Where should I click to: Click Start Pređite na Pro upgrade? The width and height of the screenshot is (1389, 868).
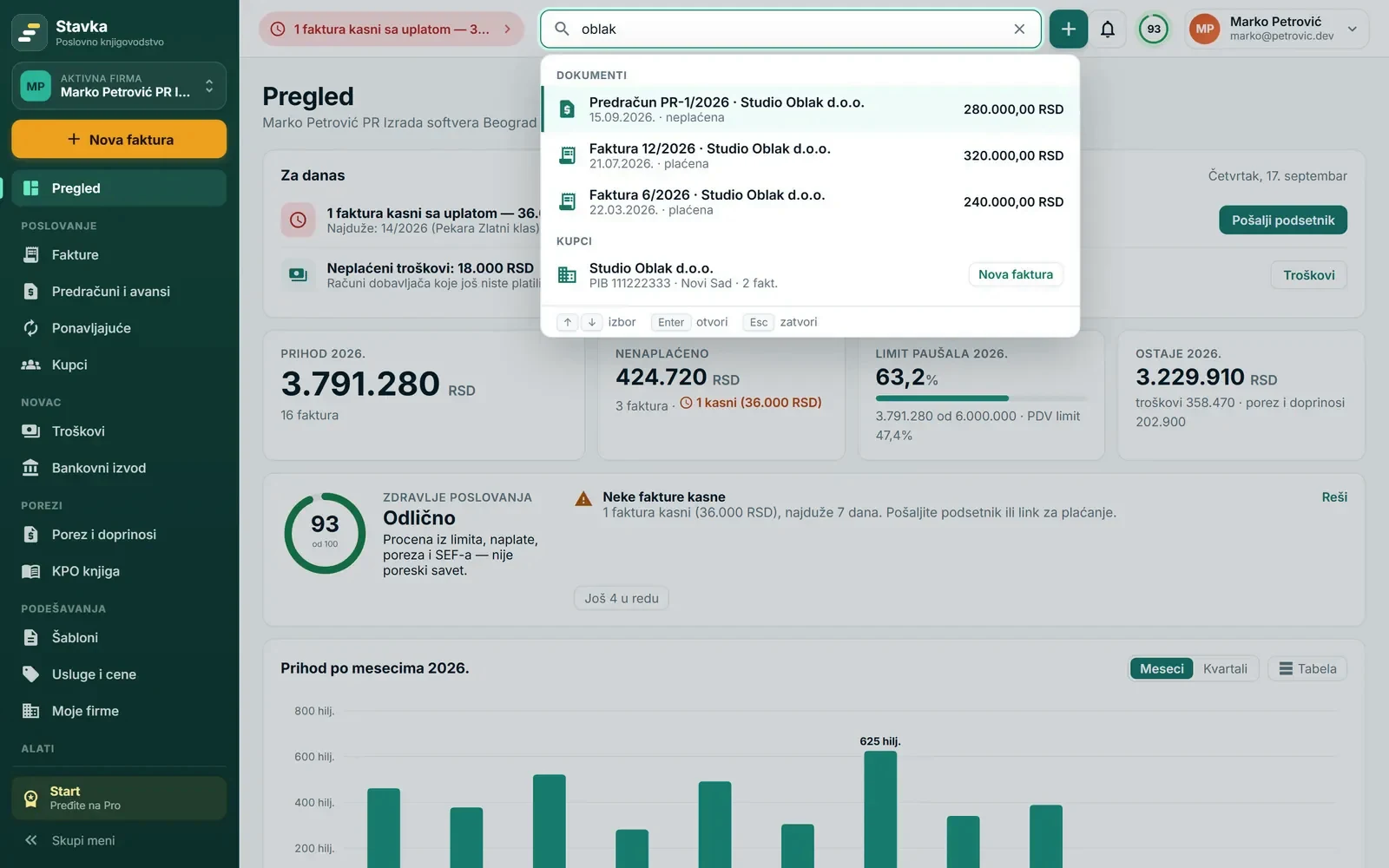click(x=119, y=798)
